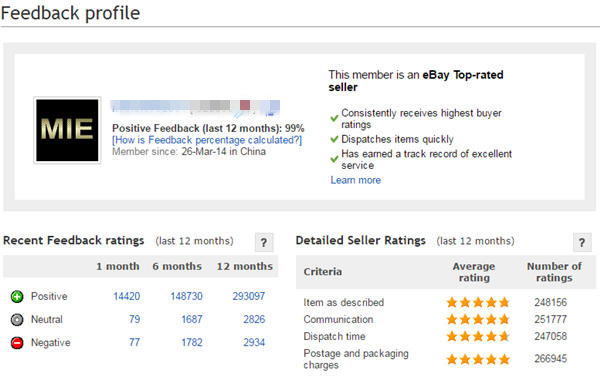Click the Item as described star rating
The height and width of the screenshot is (376, 600).
pos(478,303)
